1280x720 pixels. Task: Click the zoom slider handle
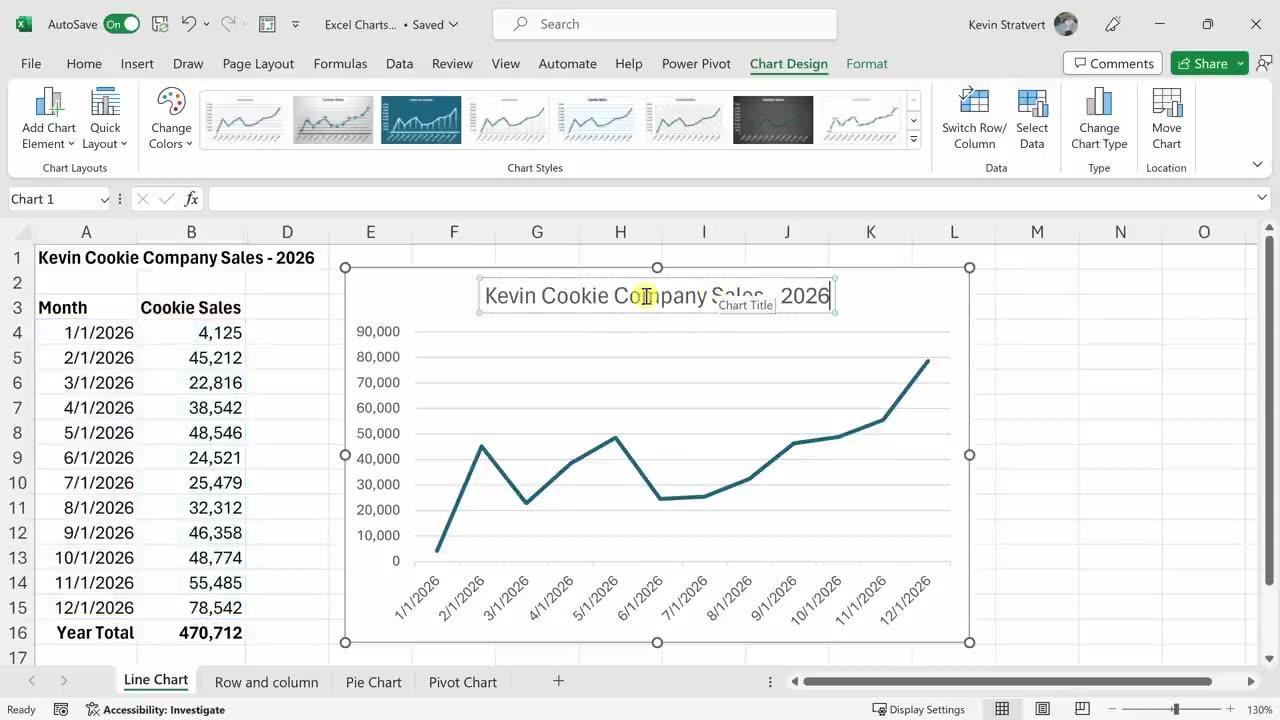tap(1176, 709)
